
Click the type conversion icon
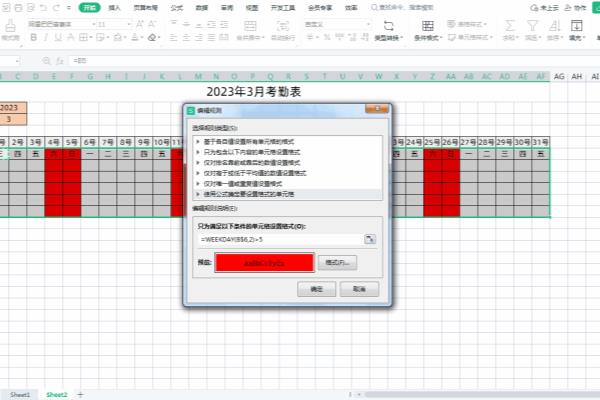[x=389, y=26]
